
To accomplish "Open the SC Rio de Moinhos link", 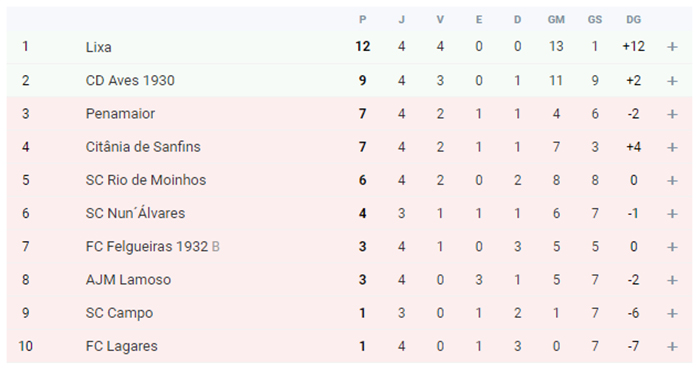I will [x=146, y=180].
